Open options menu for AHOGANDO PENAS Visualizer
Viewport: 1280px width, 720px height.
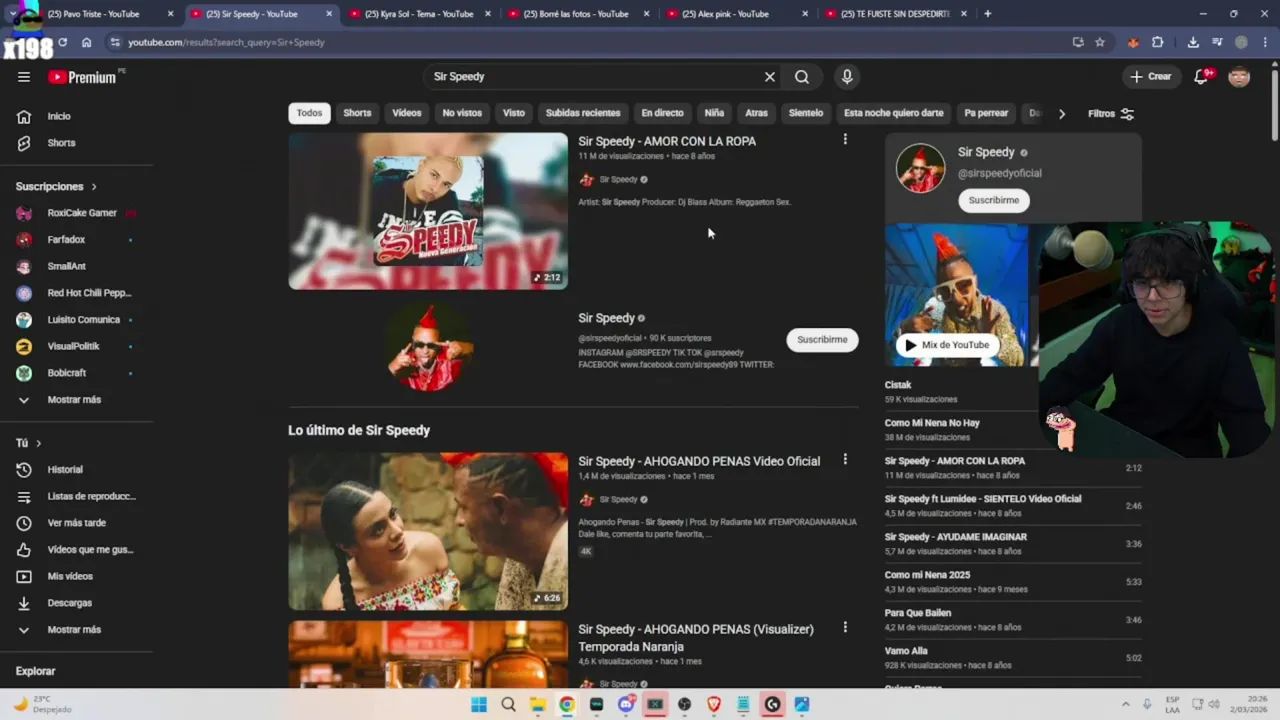[x=845, y=628]
